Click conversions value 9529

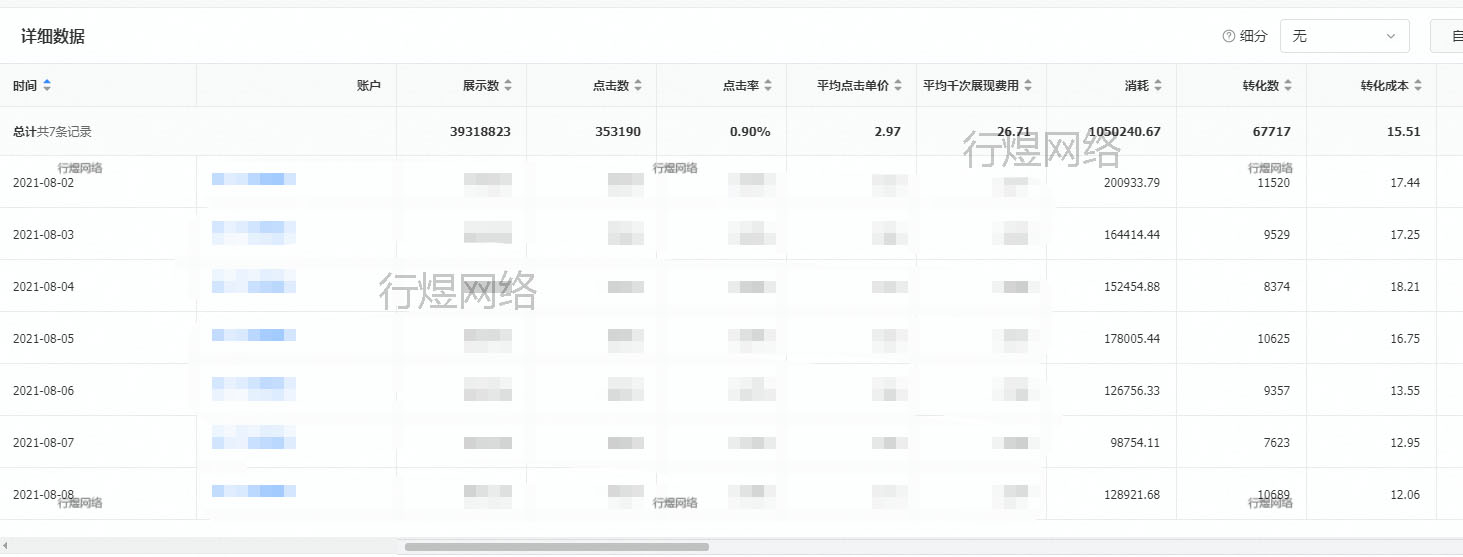pos(1277,235)
